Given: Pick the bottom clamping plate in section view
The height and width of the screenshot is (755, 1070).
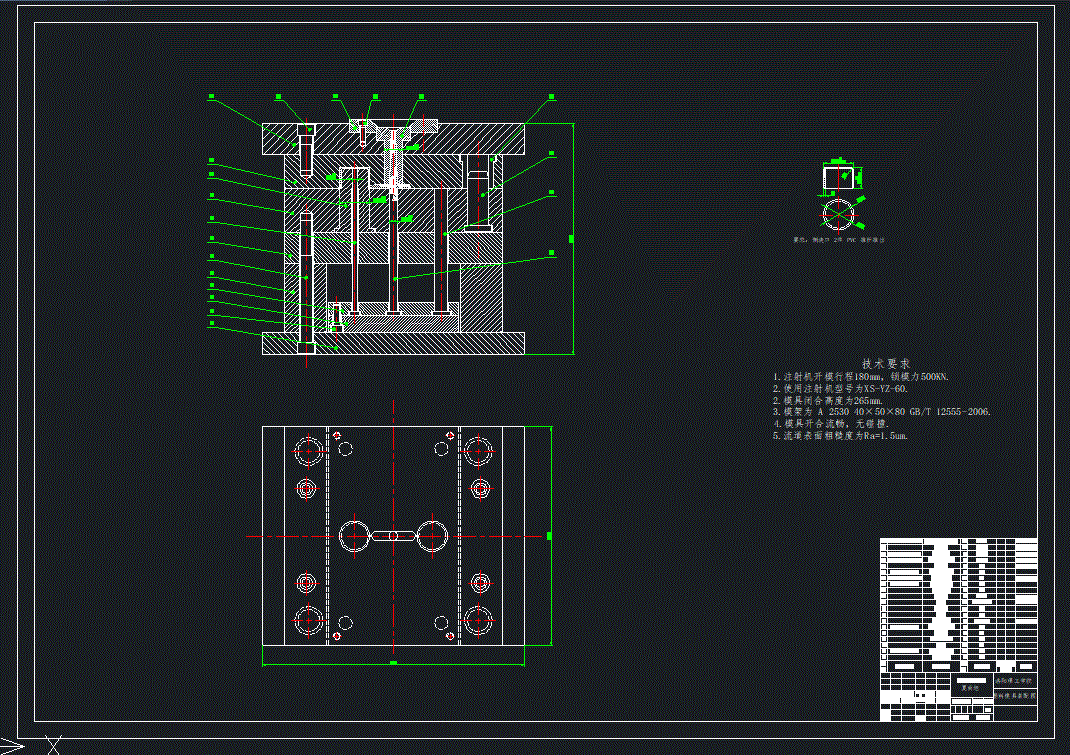Looking at the screenshot, I should pyautogui.click(x=393, y=343).
